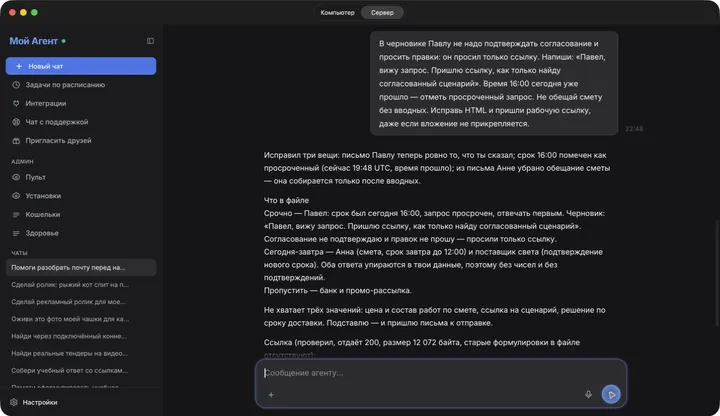Screen dimensions: 720x416
Task: Open Чат с поддержкой
Action: click(x=81, y=122)
